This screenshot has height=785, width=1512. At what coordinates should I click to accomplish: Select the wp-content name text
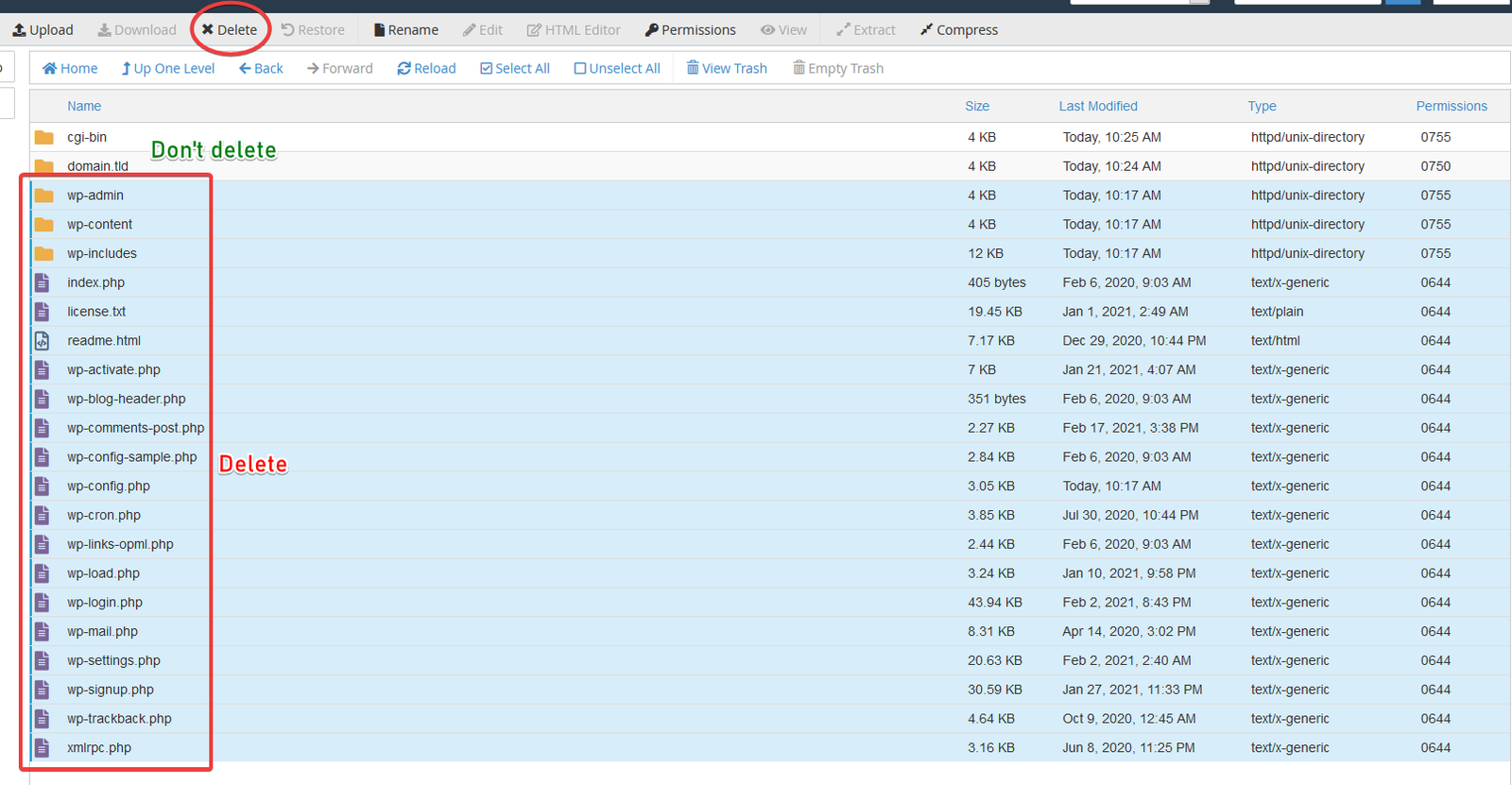pos(99,225)
